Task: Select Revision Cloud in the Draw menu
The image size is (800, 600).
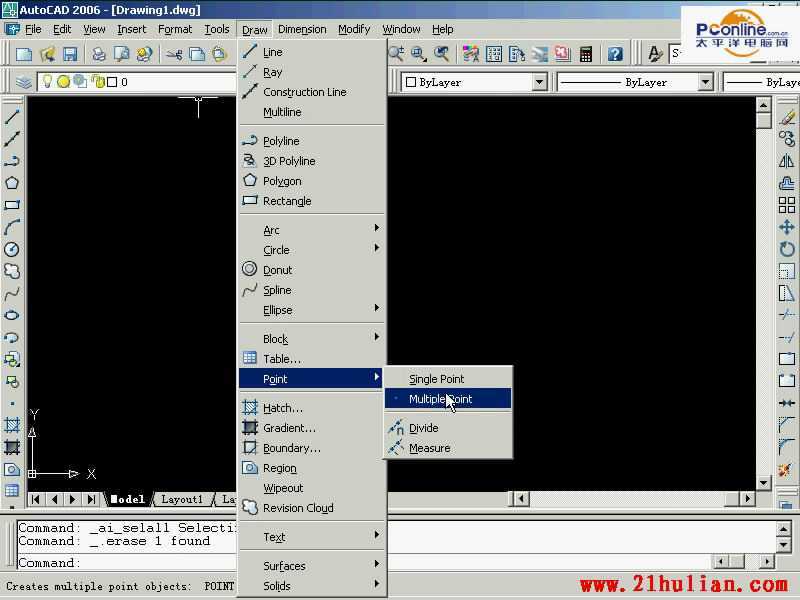Action: pyautogui.click(x=311, y=508)
